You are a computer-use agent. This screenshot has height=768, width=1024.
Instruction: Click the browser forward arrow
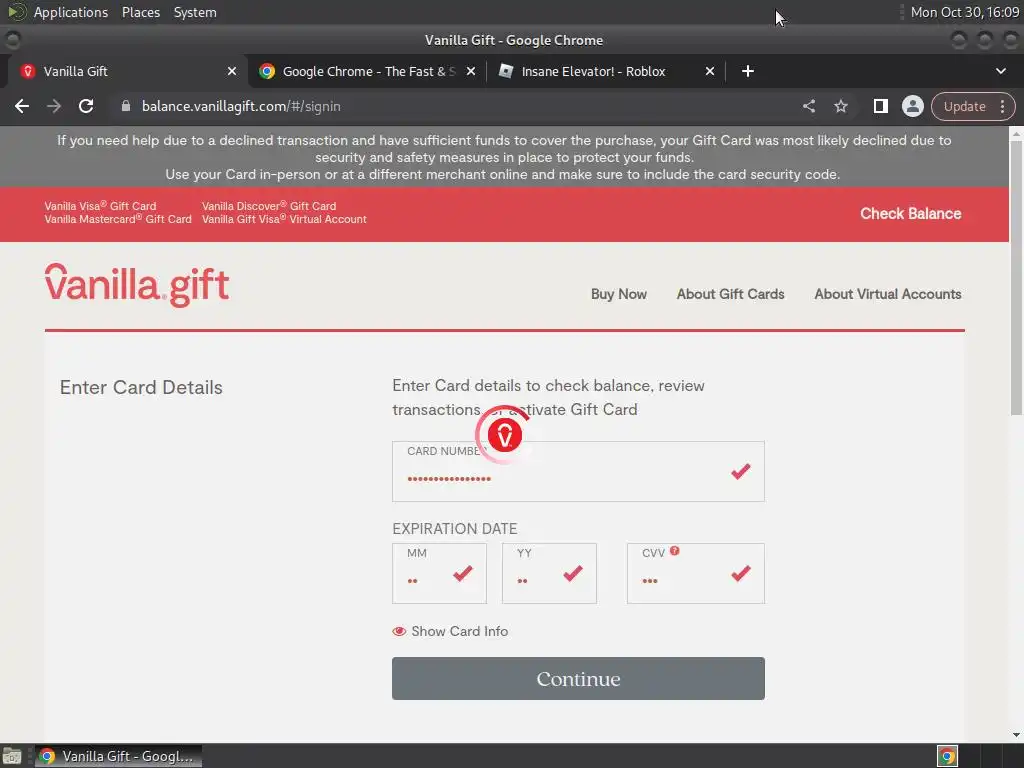tap(54, 106)
